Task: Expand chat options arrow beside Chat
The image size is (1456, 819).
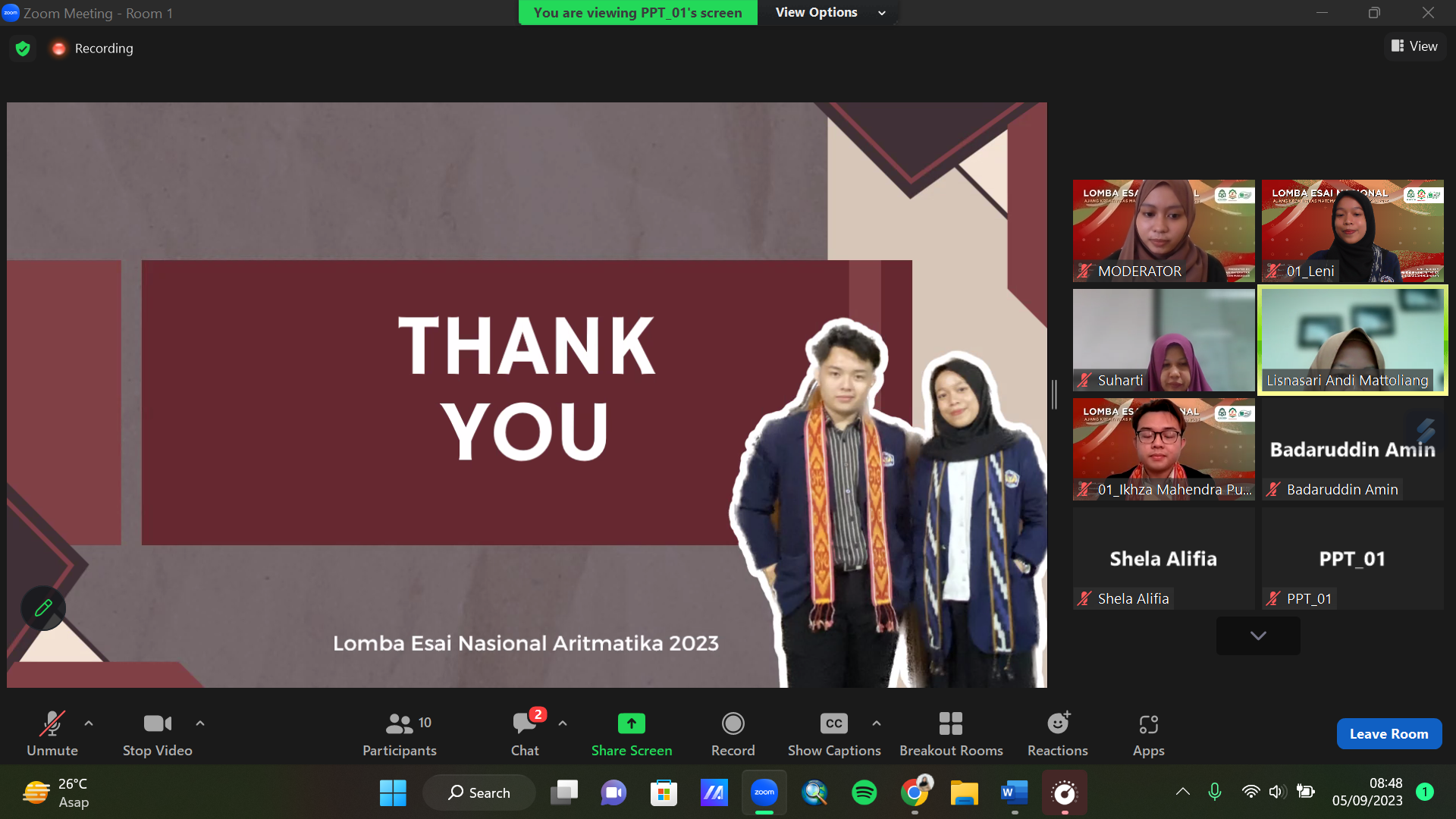Action: (563, 723)
